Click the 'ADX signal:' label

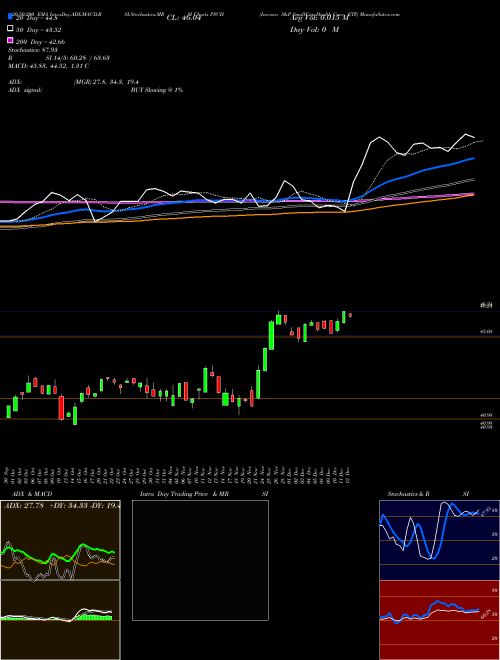pos(25,90)
